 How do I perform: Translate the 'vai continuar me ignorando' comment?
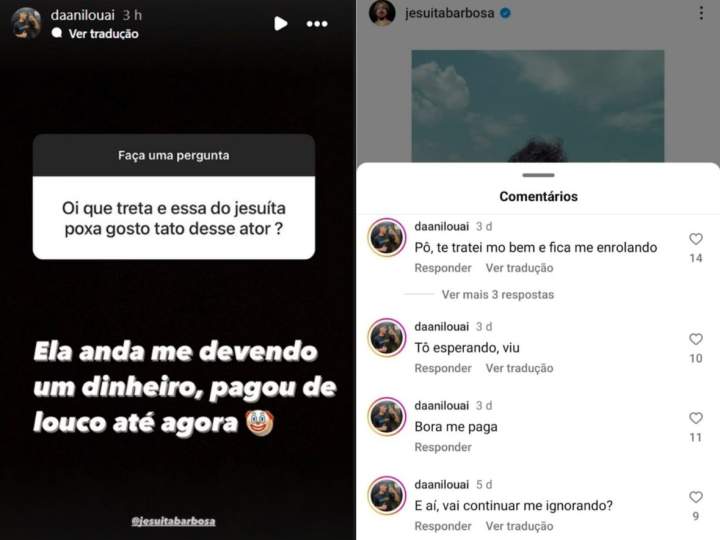pos(519,526)
